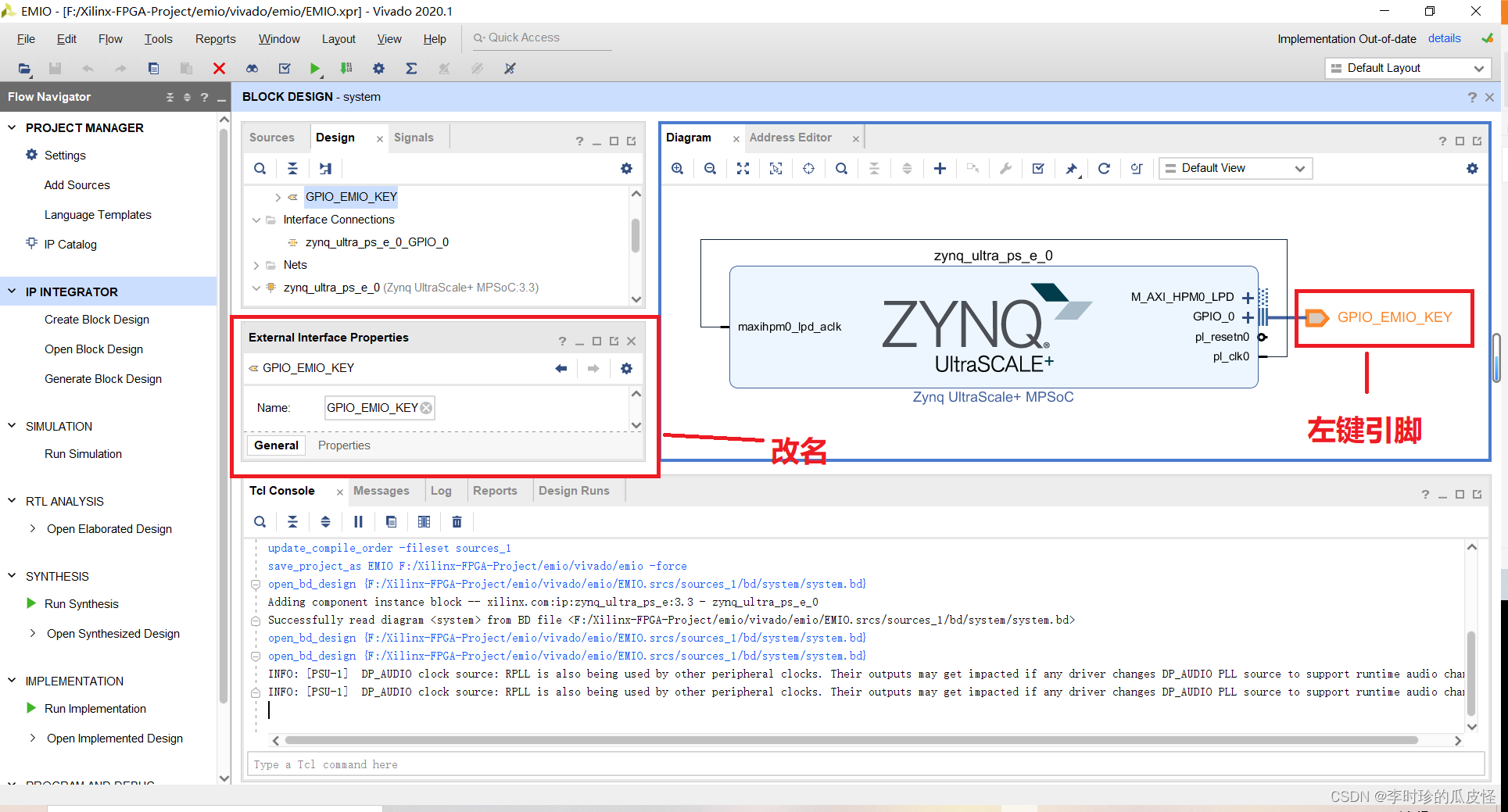Collapse the PROJECT MANAGER section

click(12, 127)
